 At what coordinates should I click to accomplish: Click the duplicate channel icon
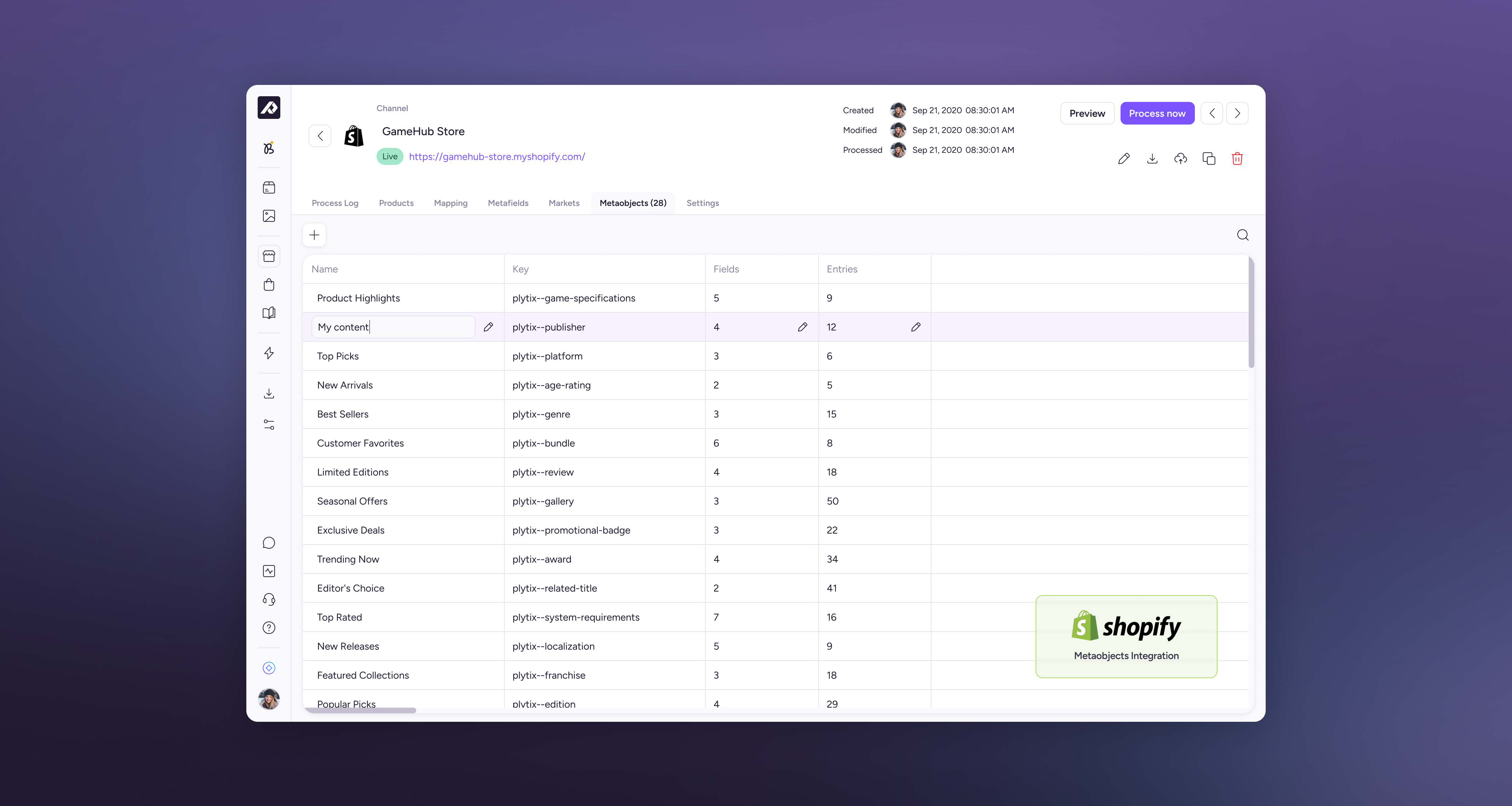click(x=1209, y=159)
